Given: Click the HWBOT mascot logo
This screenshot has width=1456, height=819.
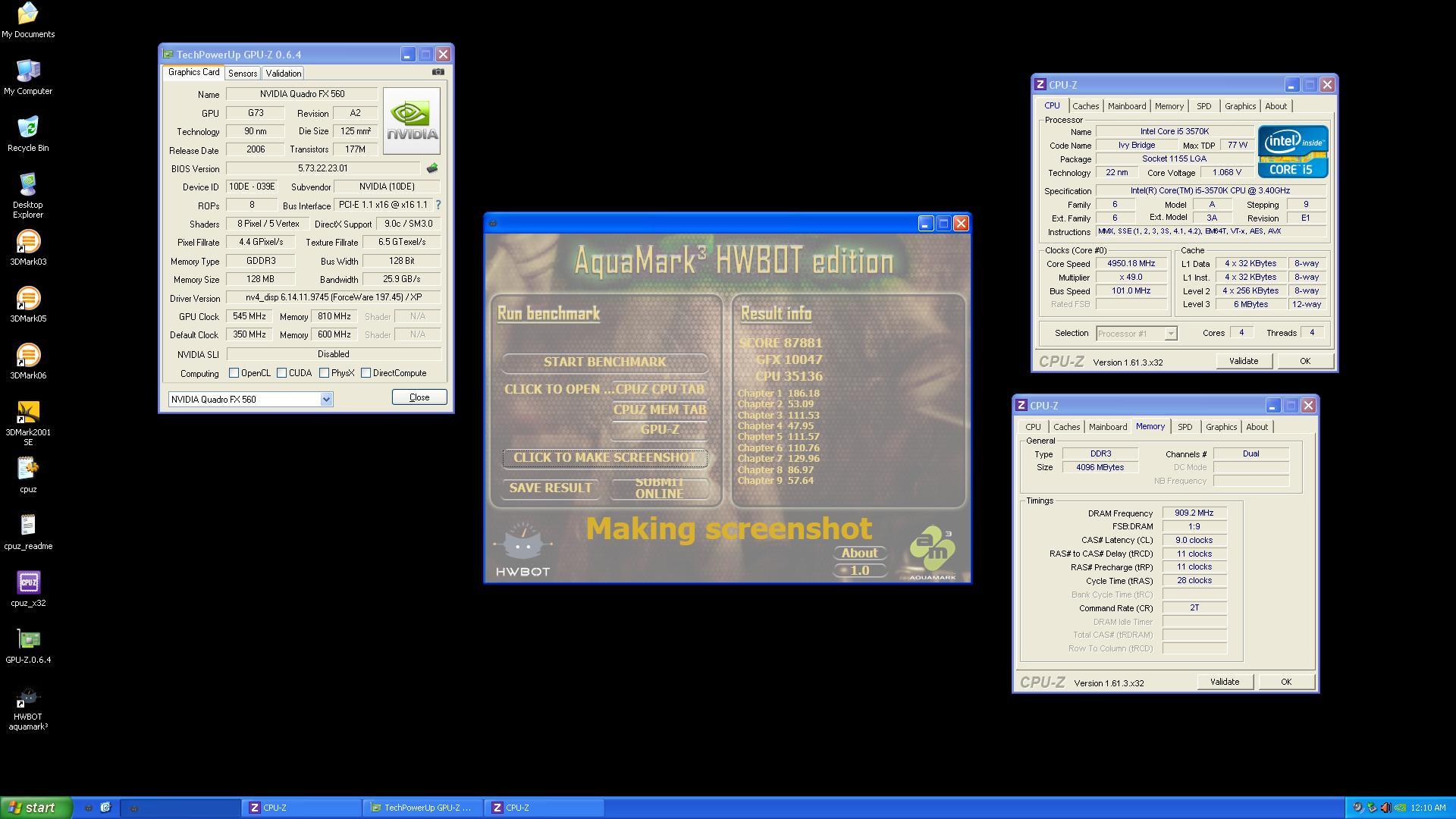Looking at the screenshot, I should (x=522, y=550).
